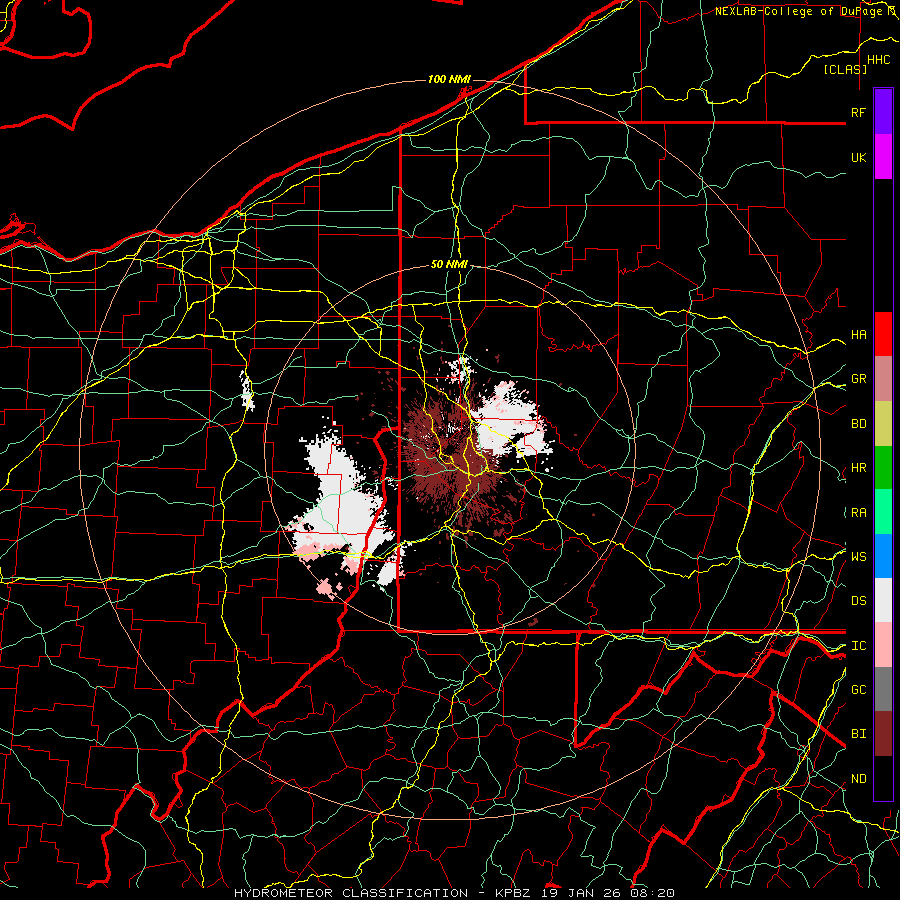This screenshot has width=900, height=900.
Task: Click the RA legend label
Action: pyautogui.click(x=858, y=513)
